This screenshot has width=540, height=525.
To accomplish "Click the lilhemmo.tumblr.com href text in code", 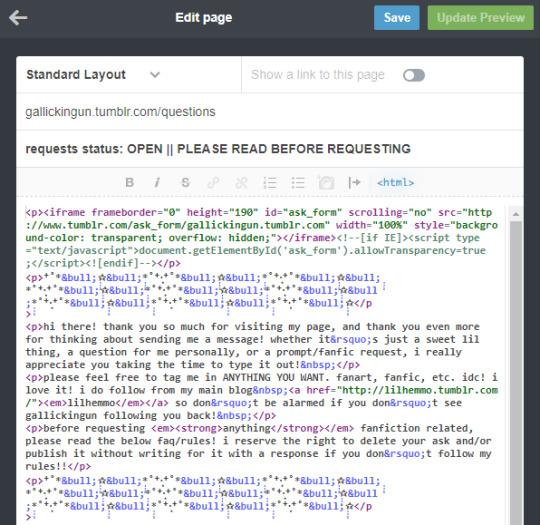I will pos(420,390).
